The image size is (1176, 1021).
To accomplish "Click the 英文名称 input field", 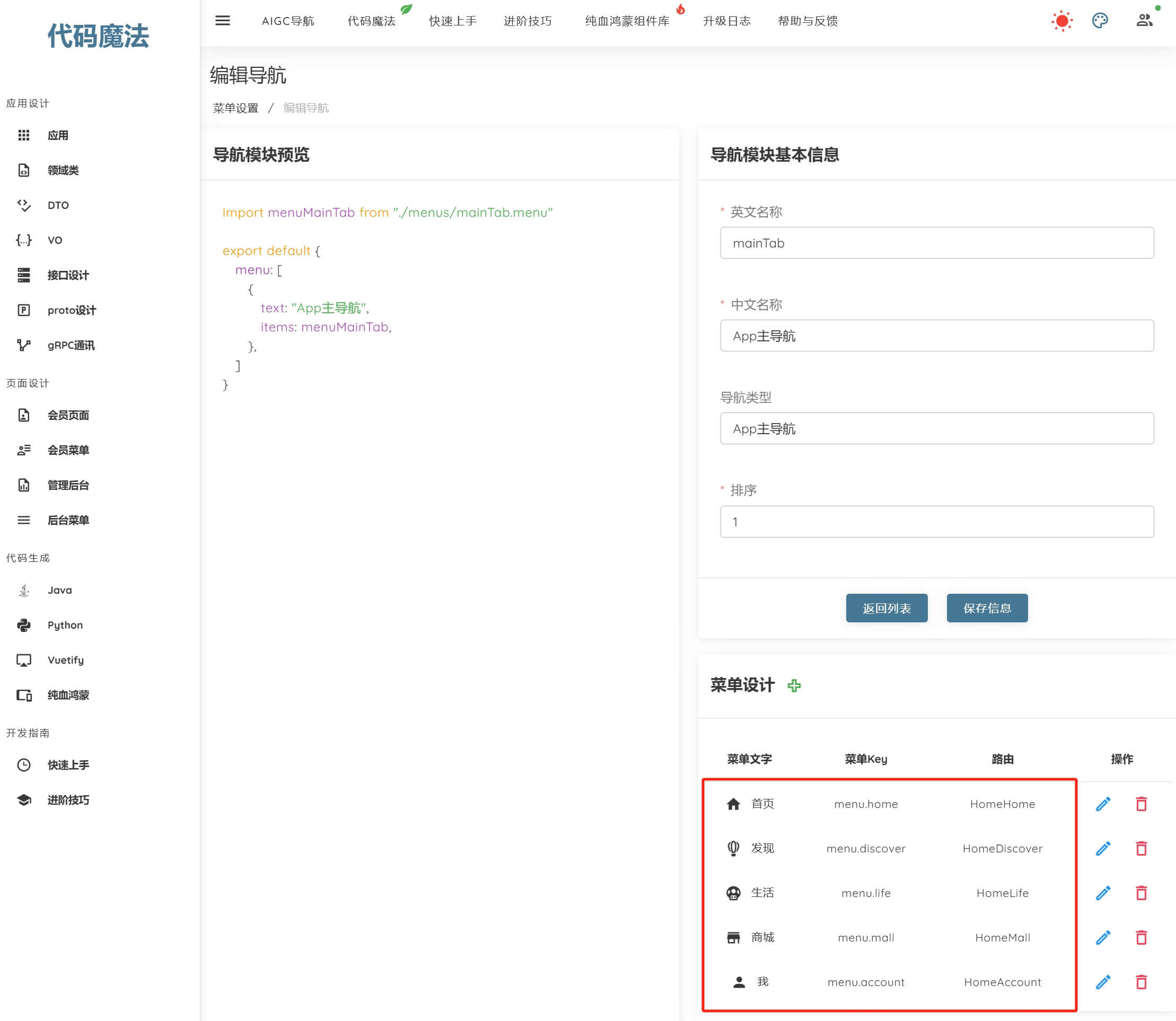I will (x=937, y=243).
